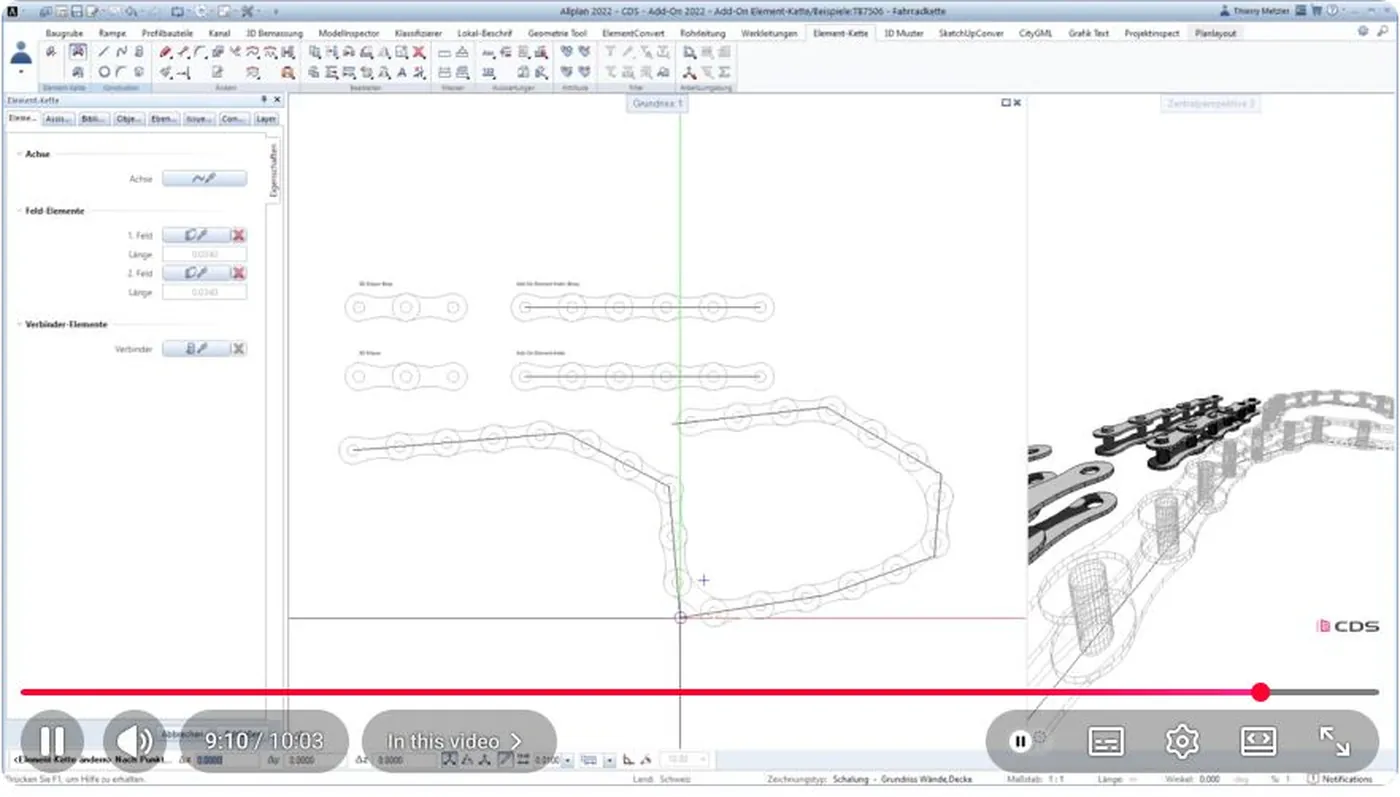Click the letter A text tool icon
Image resolution: width=1400 pixels, height=797 pixels.
[x=402, y=72]
